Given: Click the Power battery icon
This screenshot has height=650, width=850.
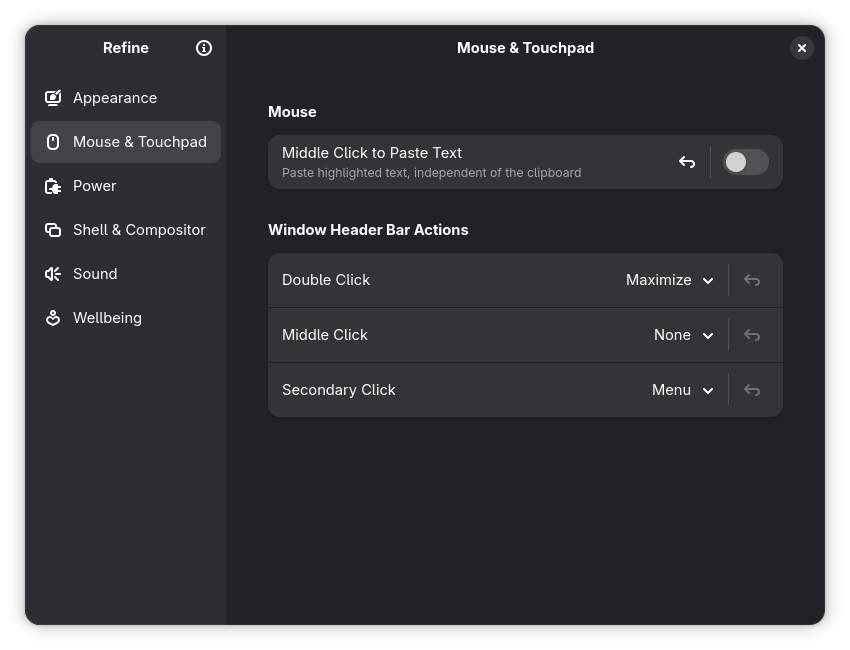Looking at the screenshot, I should click(53, 186).
